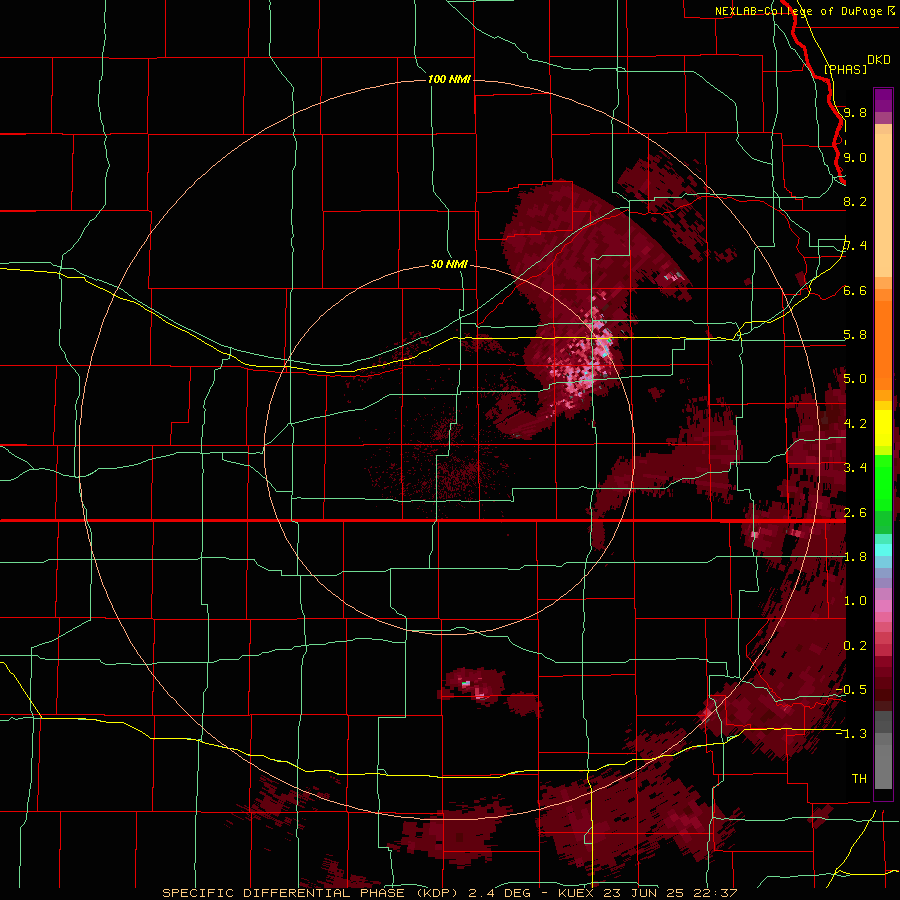Select the 9.0 value on the legend
This screenshot has width=900, height=900.
(855, 157)
